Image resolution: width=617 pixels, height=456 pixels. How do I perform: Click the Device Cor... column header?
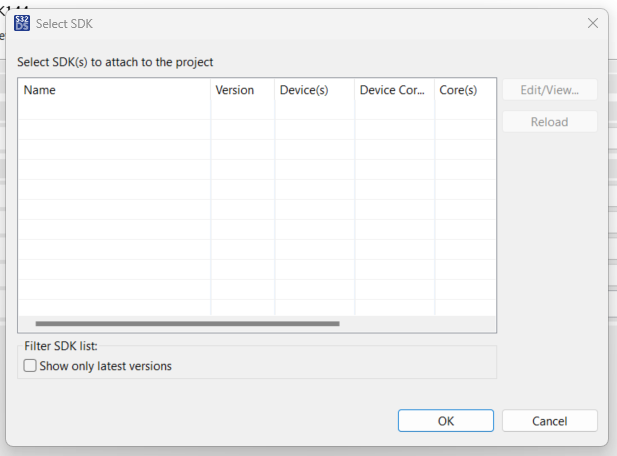coord(394,90)
